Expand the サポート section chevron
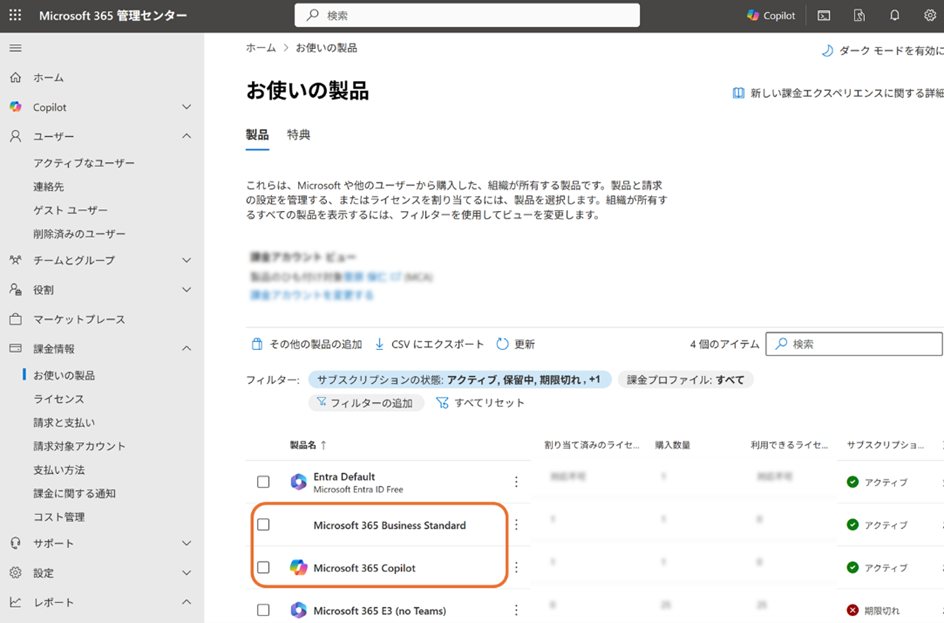944x623 pixels. coord(187,543)
